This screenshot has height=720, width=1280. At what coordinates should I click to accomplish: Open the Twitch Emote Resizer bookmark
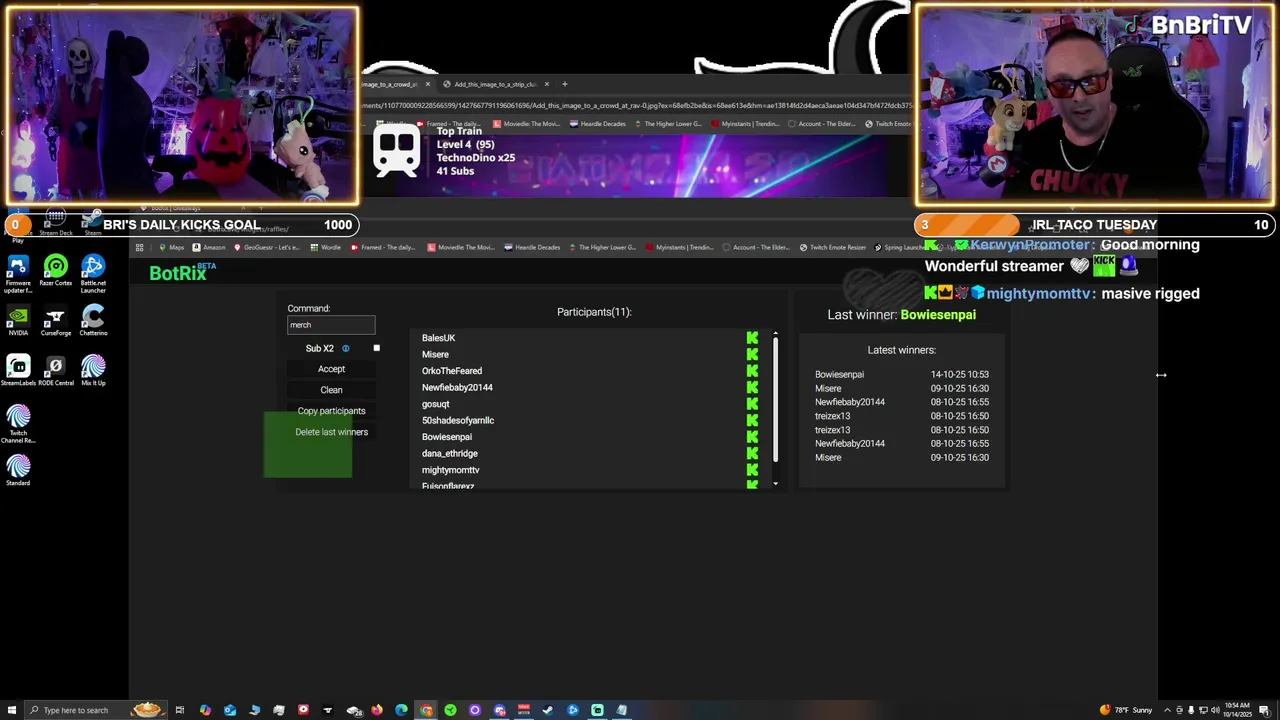[834, 248]
